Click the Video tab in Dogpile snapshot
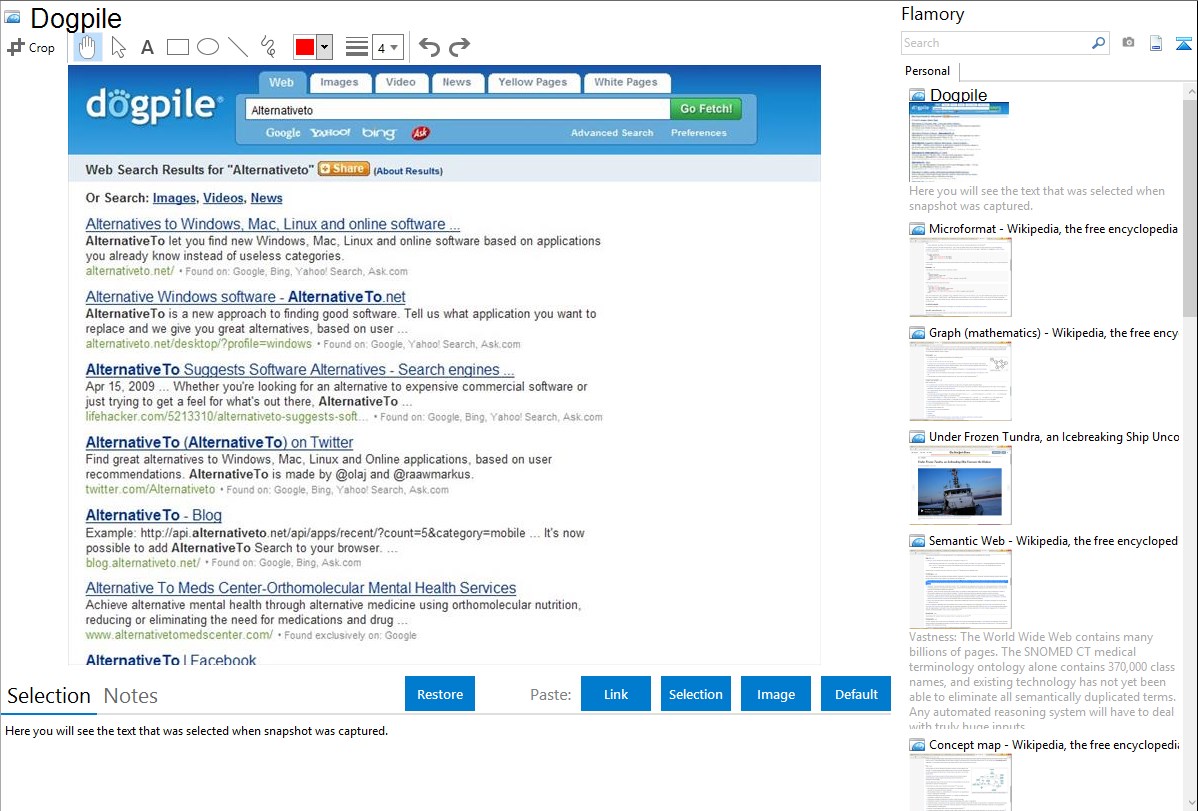Image resolution: width=1198 pixels, height=811 pixels. coord(400,82)
